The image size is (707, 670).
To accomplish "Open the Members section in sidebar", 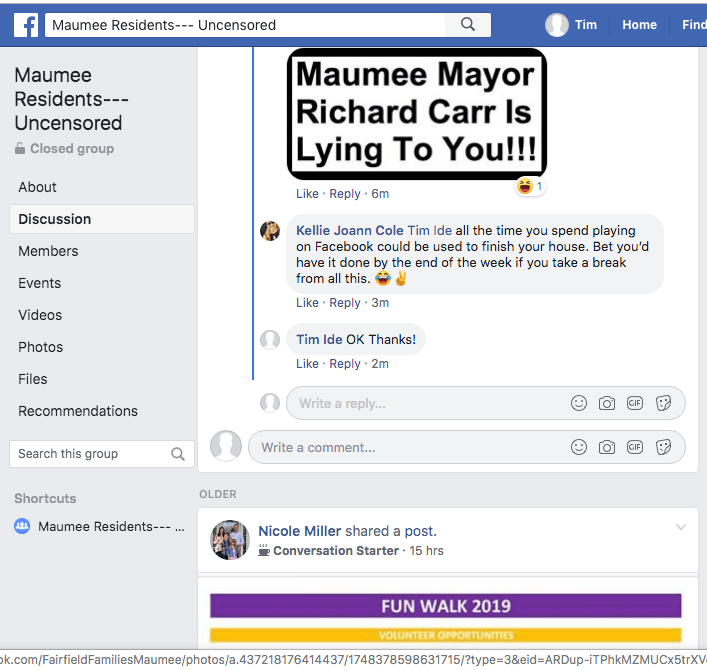I will 48,251.
